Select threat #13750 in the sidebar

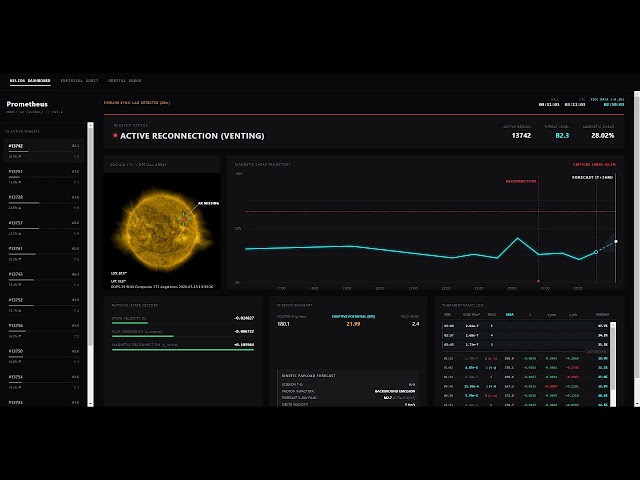tap(44, 356)
